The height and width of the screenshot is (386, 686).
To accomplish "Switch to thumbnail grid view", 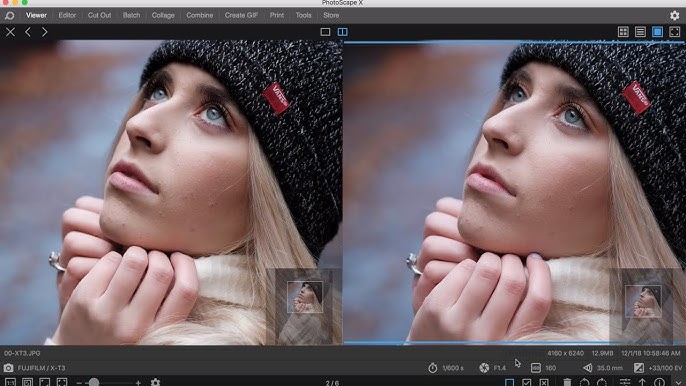I will pyautogui.click(x=623, y=32).
